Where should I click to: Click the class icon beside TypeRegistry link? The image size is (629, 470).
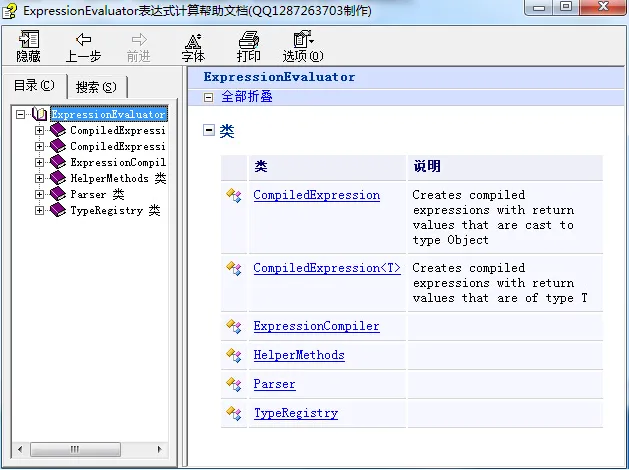click(234, 413)
